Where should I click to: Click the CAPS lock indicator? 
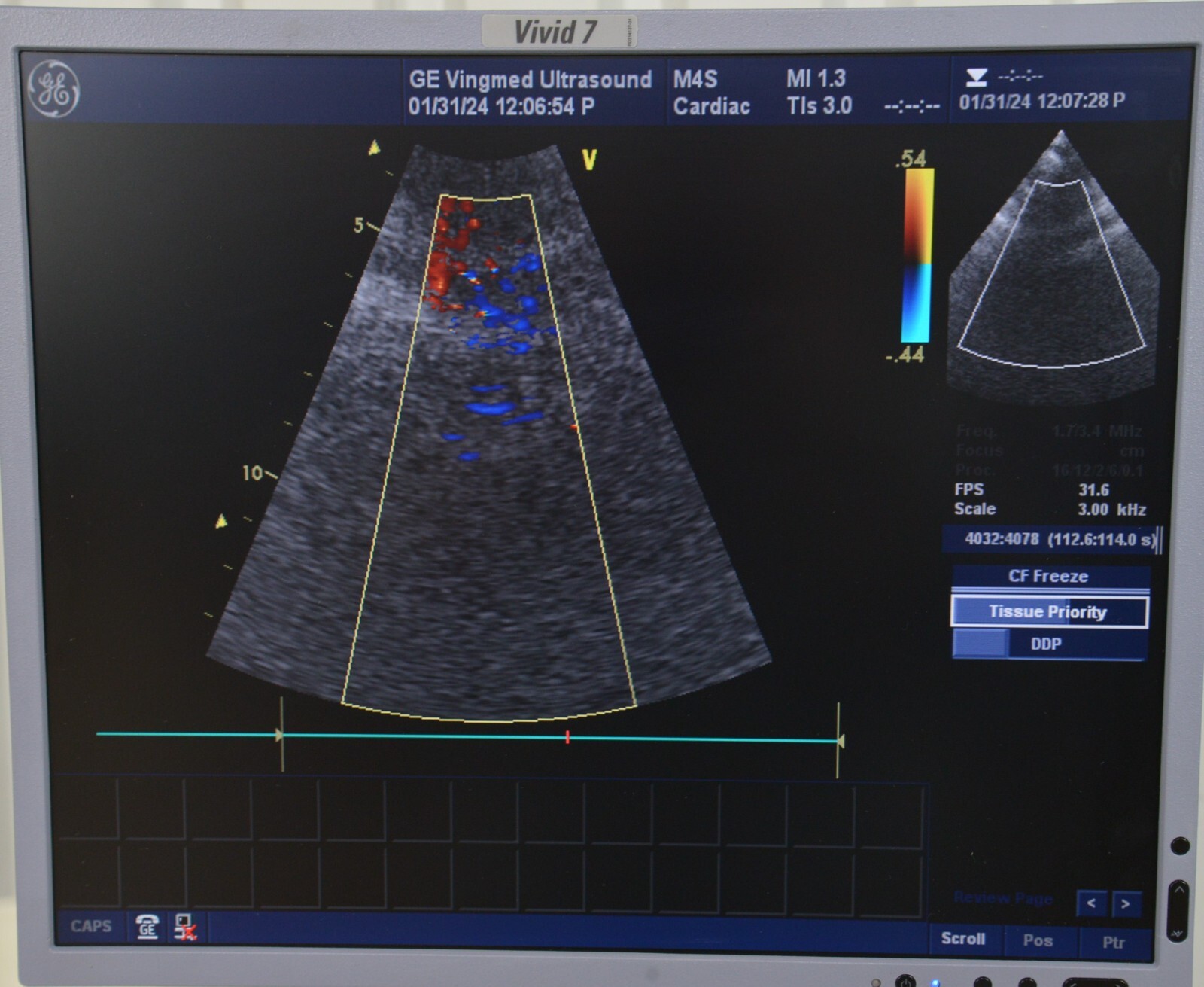click(x=91, y=926)
